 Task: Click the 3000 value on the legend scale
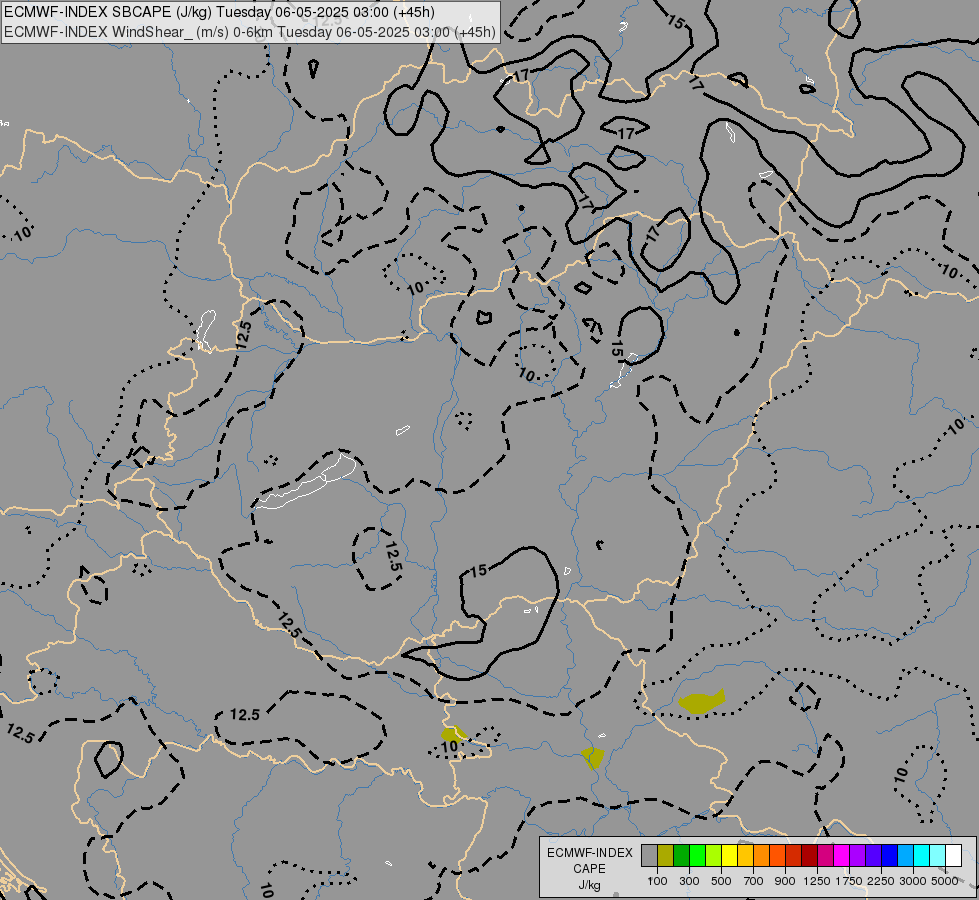click(913, 881)
